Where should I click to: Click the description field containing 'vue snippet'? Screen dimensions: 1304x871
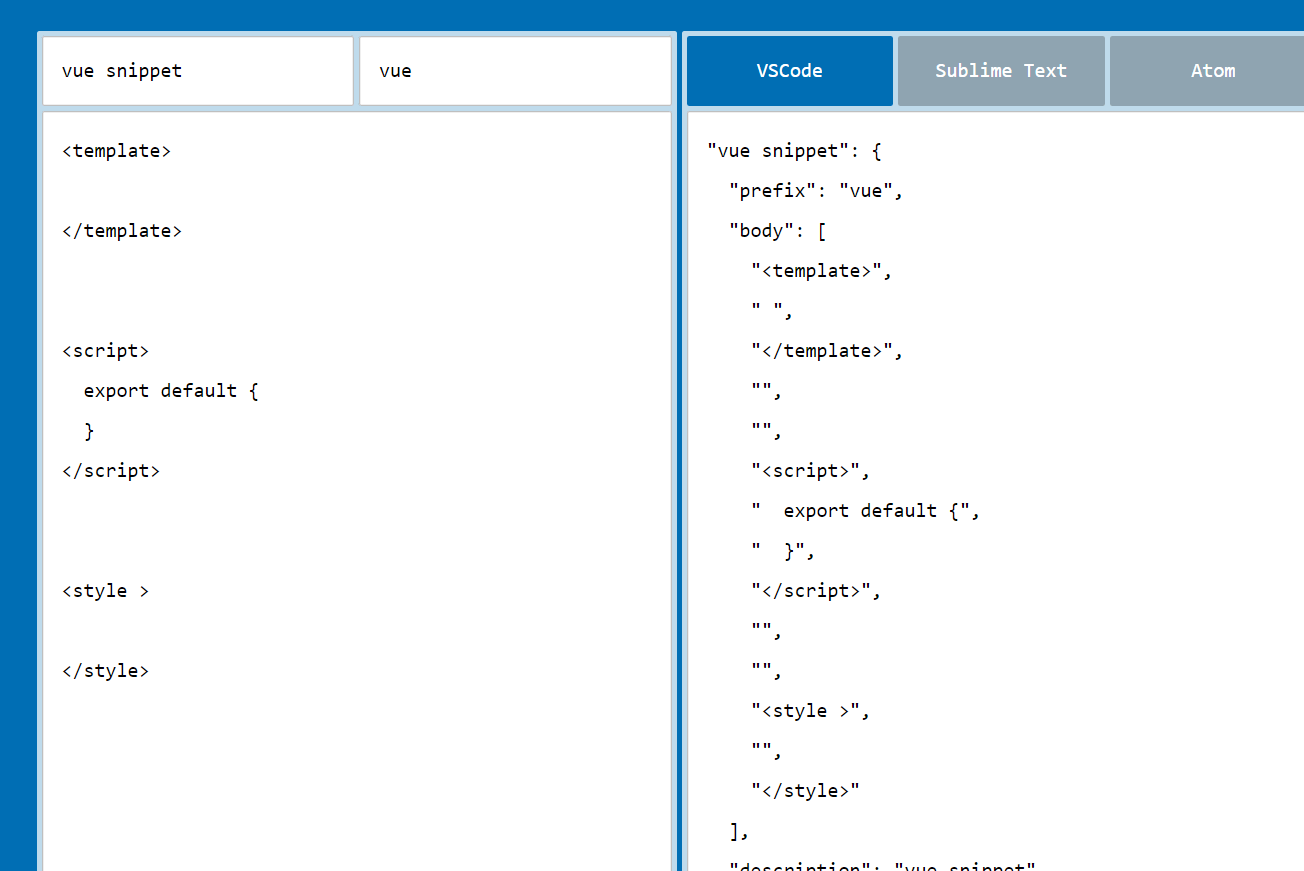point(198,71)
